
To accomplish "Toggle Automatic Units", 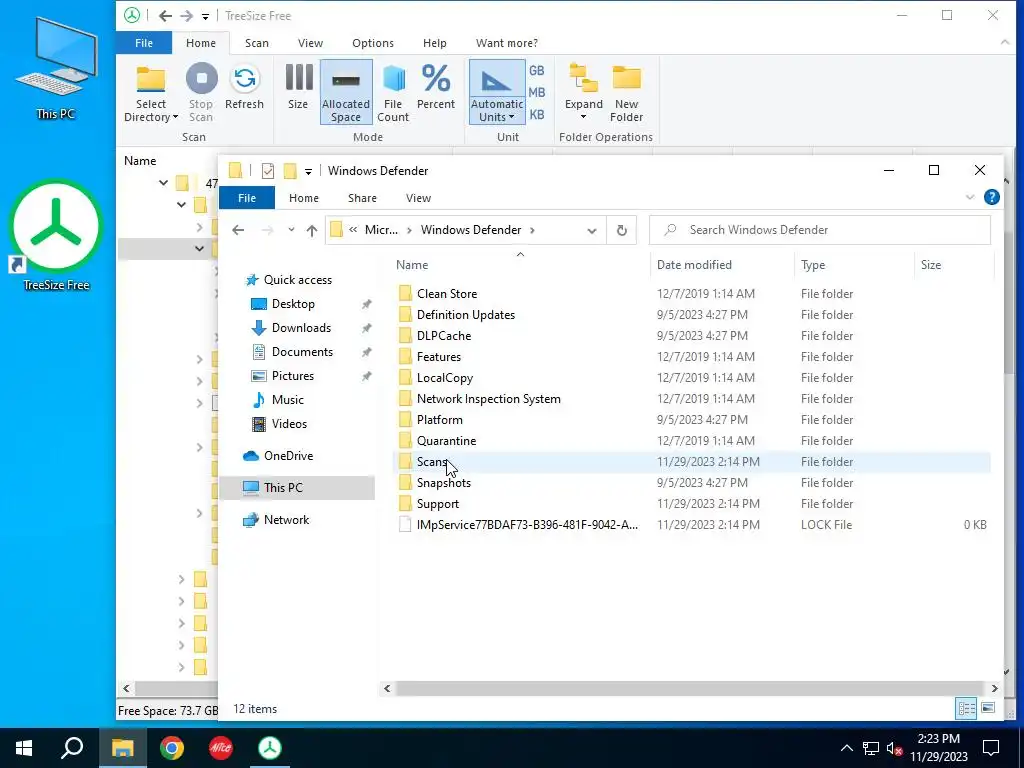I will pos(497,93).
